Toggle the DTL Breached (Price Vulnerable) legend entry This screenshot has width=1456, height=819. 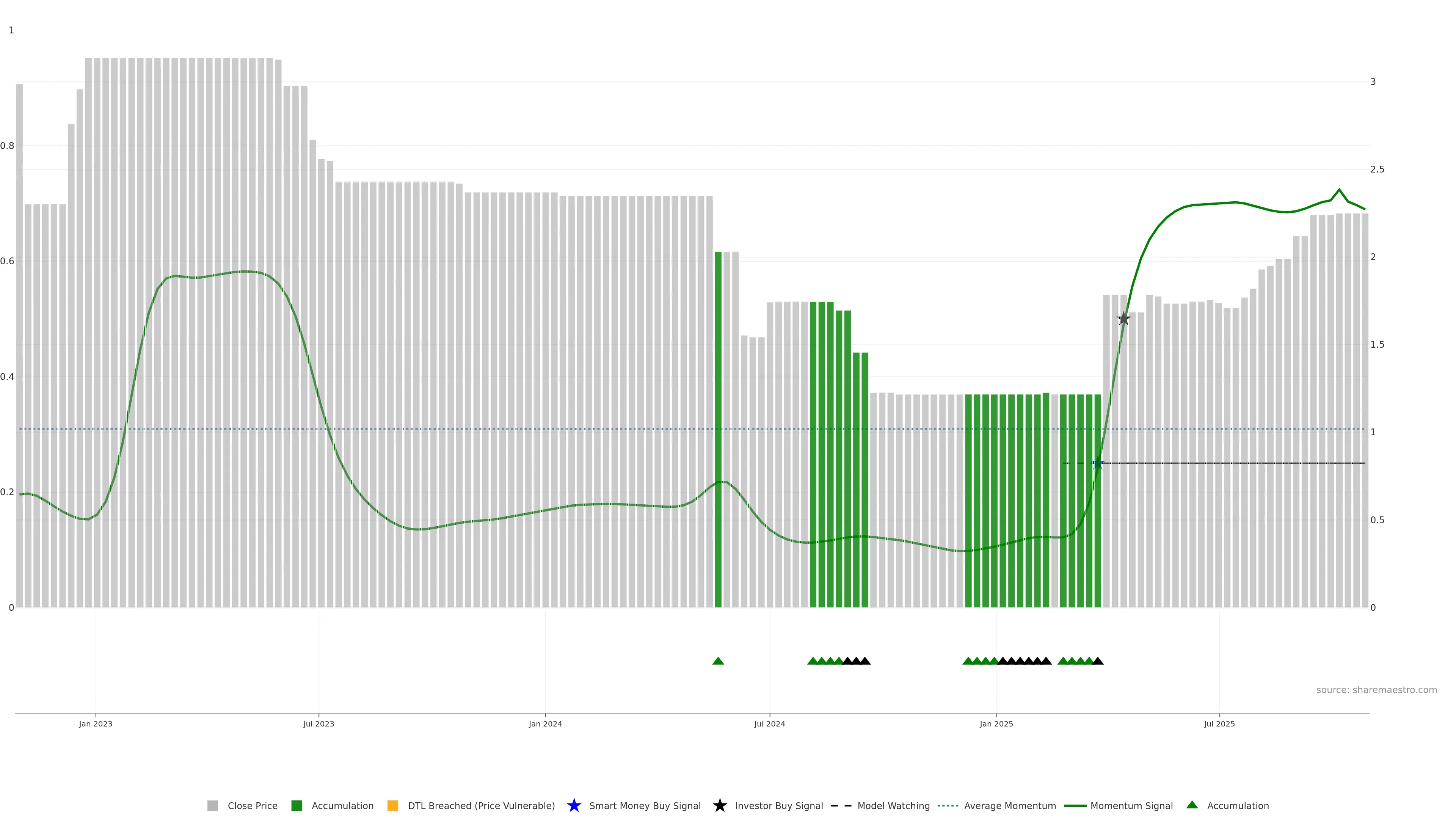481,806
